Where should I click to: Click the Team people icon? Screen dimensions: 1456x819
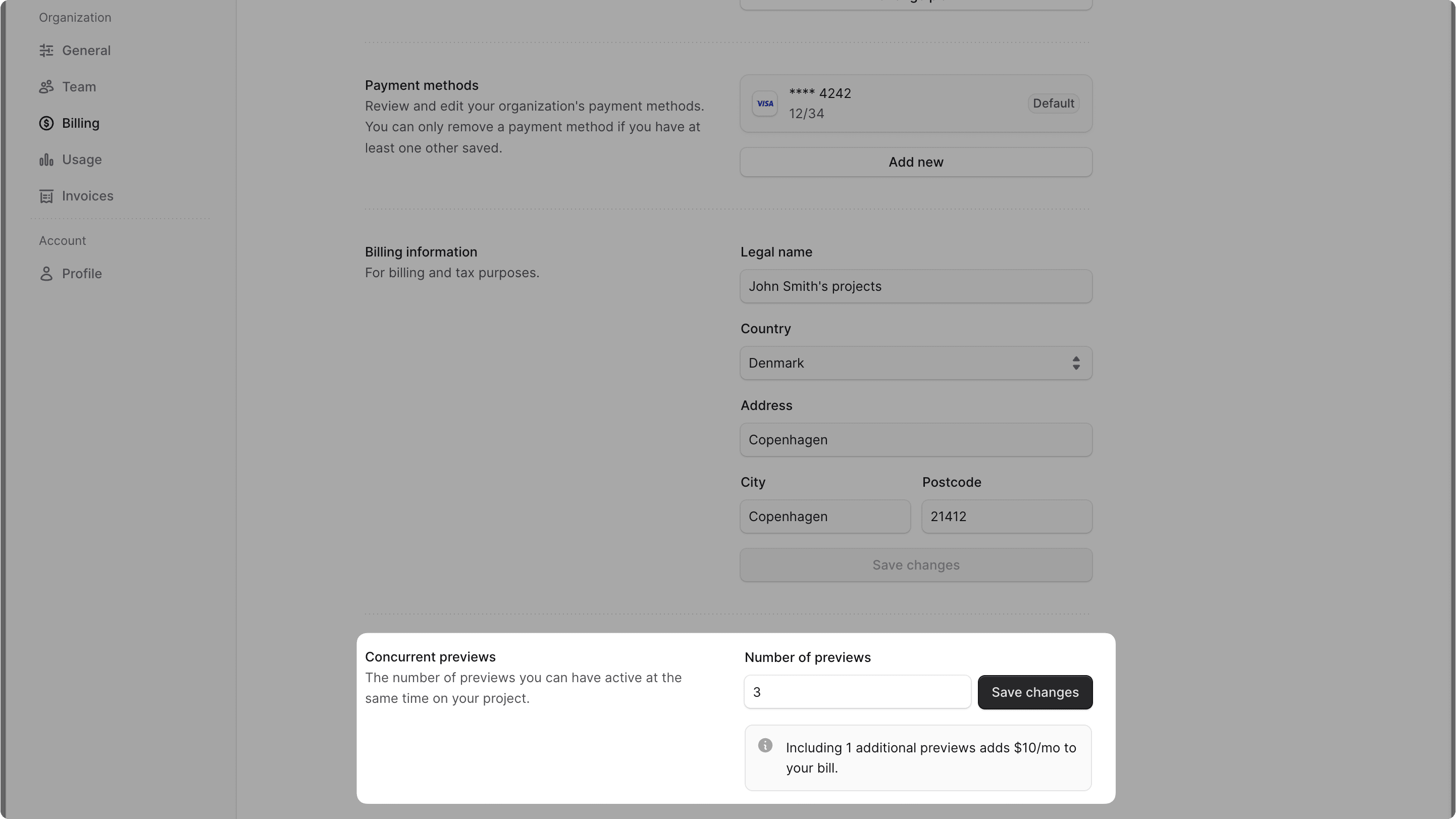pyautogui.click(x=46, y=87)
